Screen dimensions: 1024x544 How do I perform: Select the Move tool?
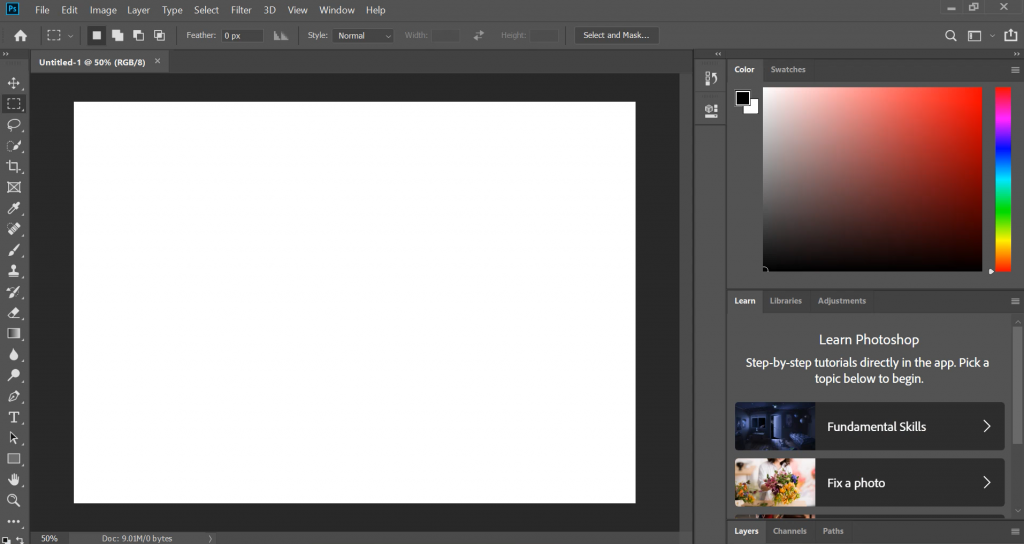pyautogui.click(x=14, y=83)
